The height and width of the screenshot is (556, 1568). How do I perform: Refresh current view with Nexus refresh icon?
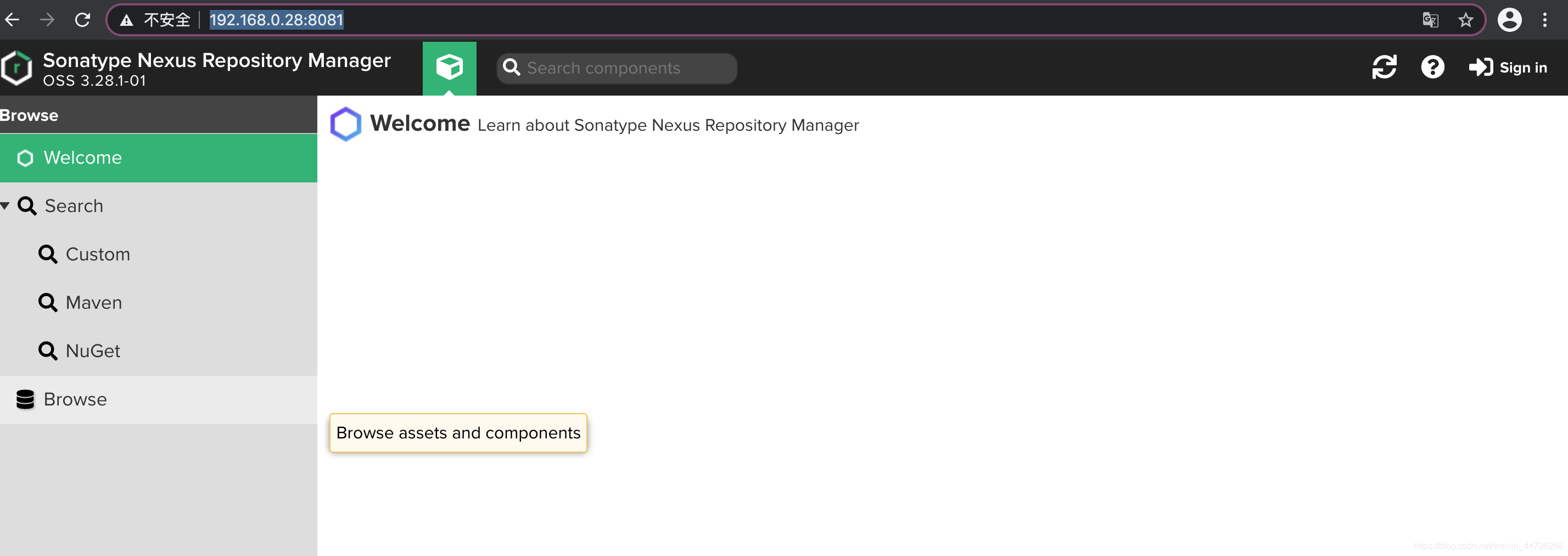(x=1384, y=68)
